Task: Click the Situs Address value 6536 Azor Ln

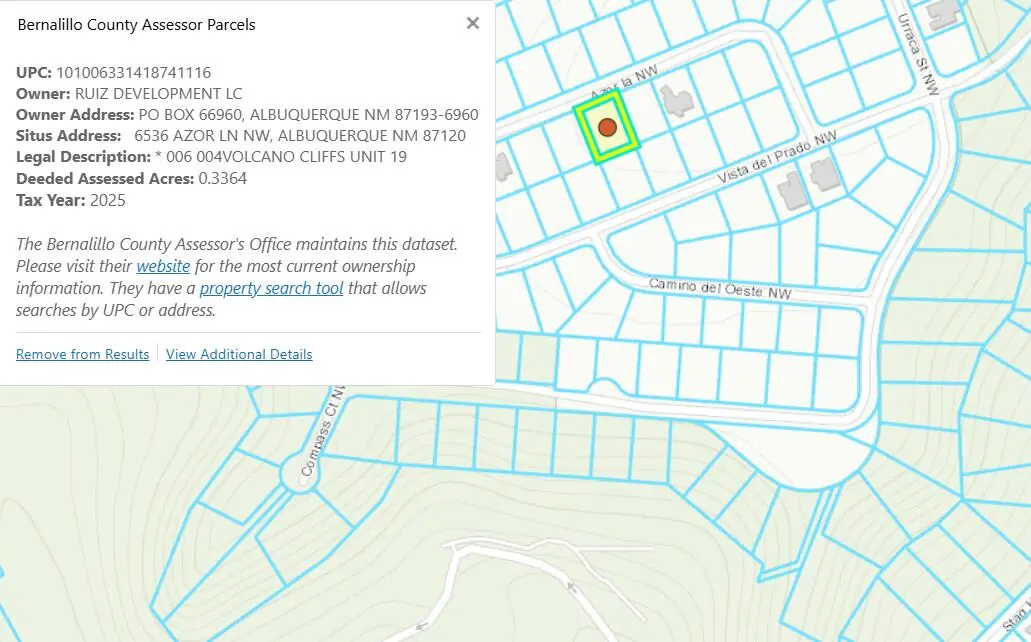Action: coord(299,135)
